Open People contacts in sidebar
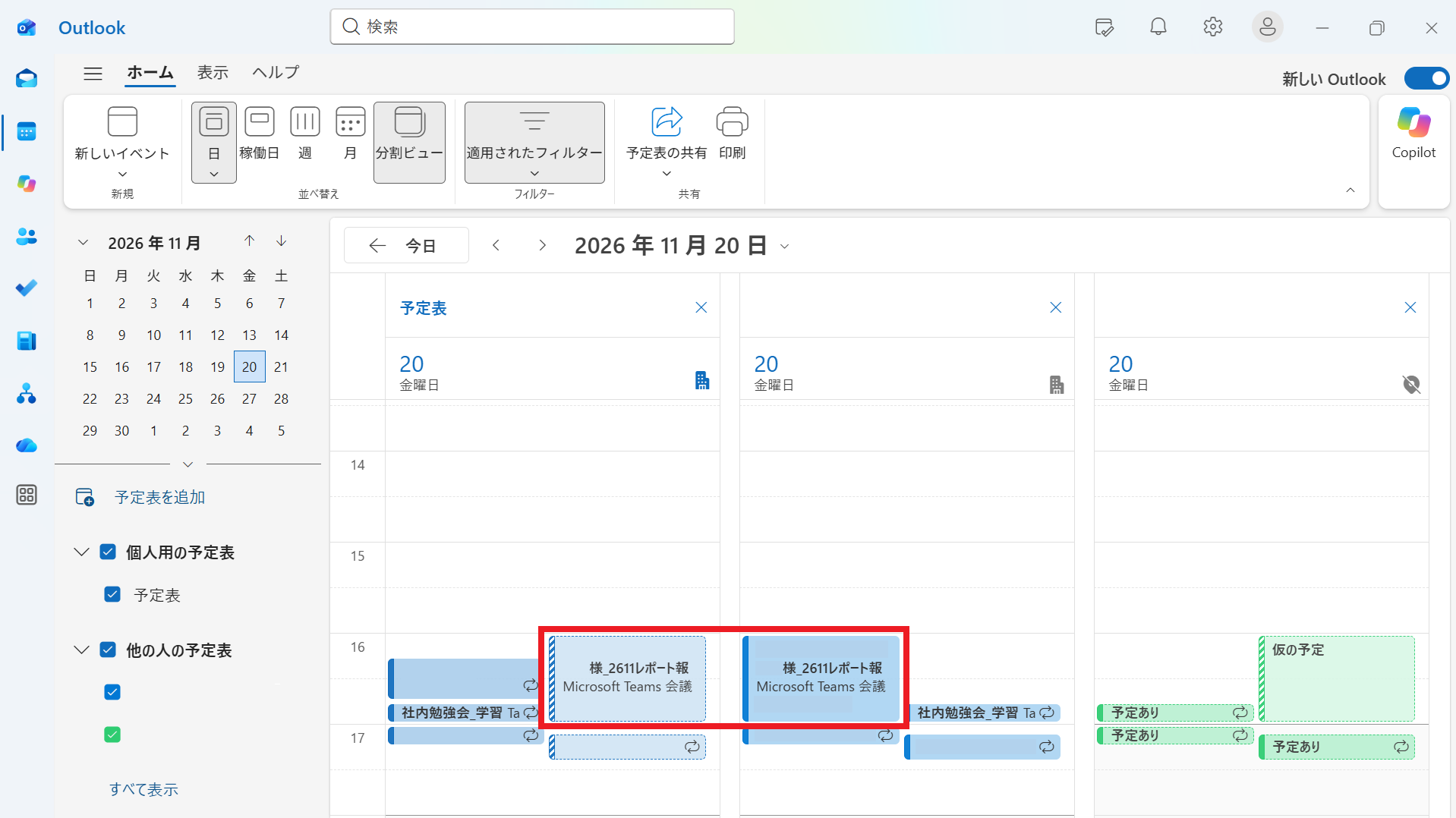 point(27,236)
